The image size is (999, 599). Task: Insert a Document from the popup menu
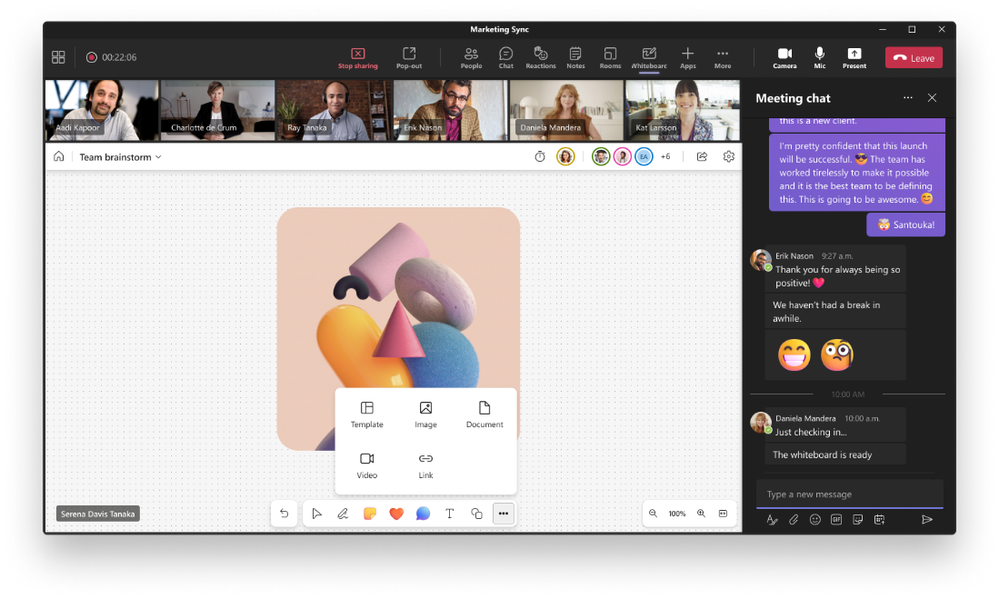(x=484, y=415)
